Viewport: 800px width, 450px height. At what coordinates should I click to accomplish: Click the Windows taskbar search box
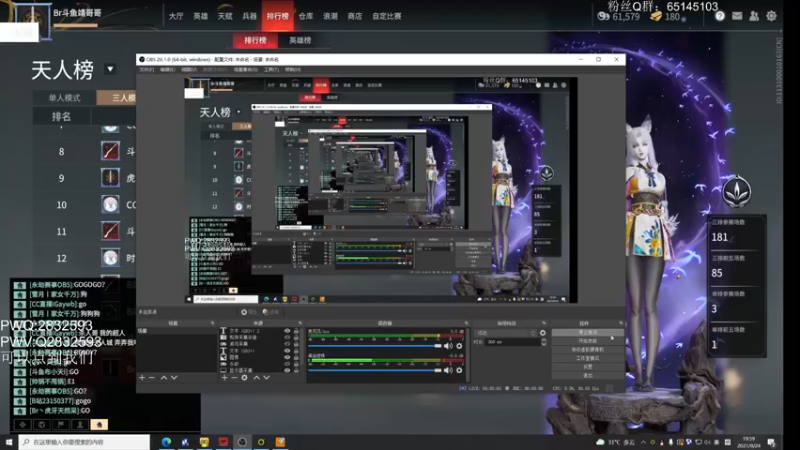(84, 442)
